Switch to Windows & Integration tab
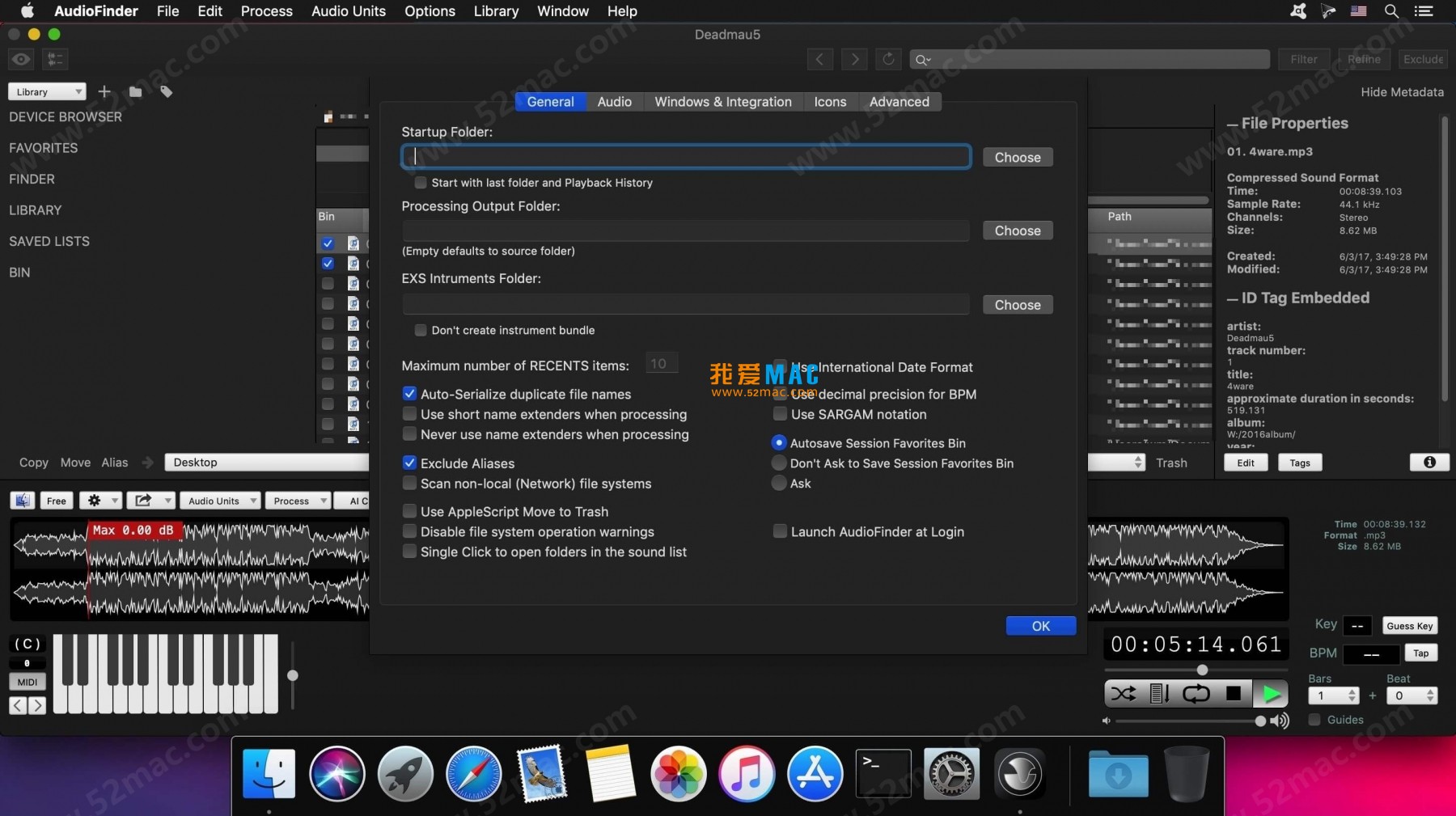1456x816 pixels. (723, 101)
